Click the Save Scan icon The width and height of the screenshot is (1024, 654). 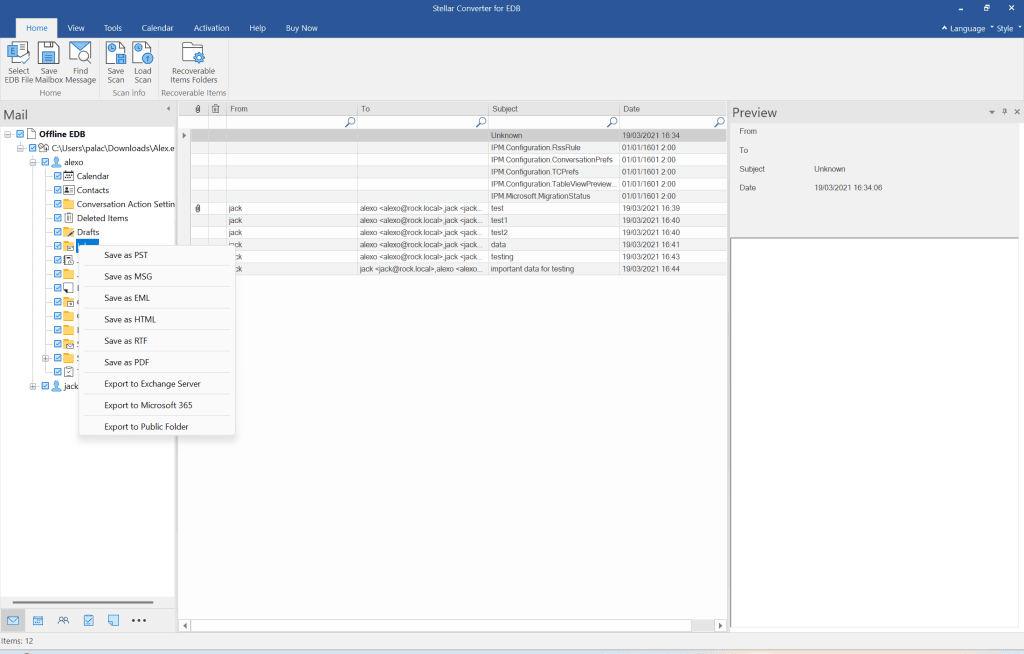(116, 54)
